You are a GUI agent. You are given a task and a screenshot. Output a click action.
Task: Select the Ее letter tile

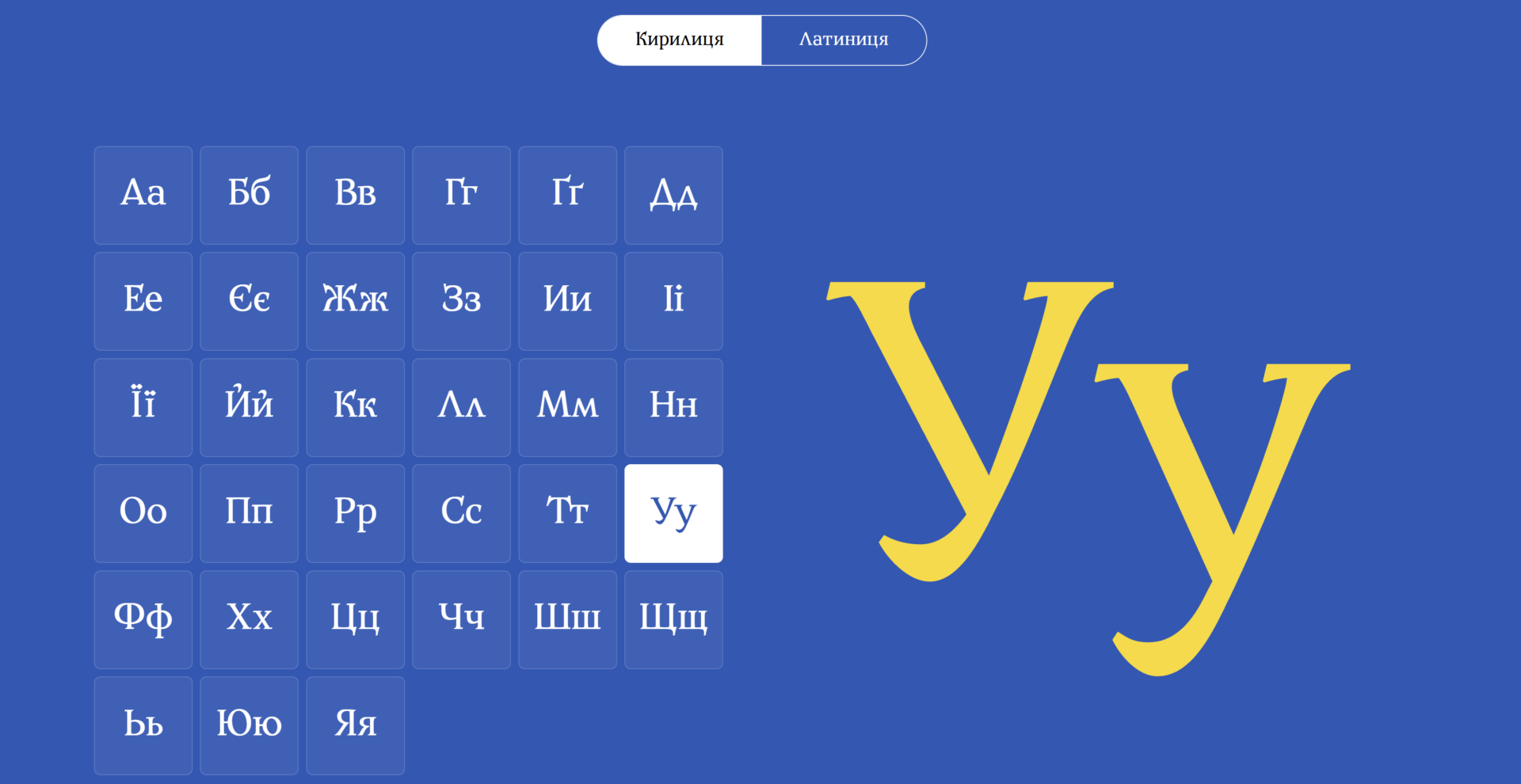[143, 301]
